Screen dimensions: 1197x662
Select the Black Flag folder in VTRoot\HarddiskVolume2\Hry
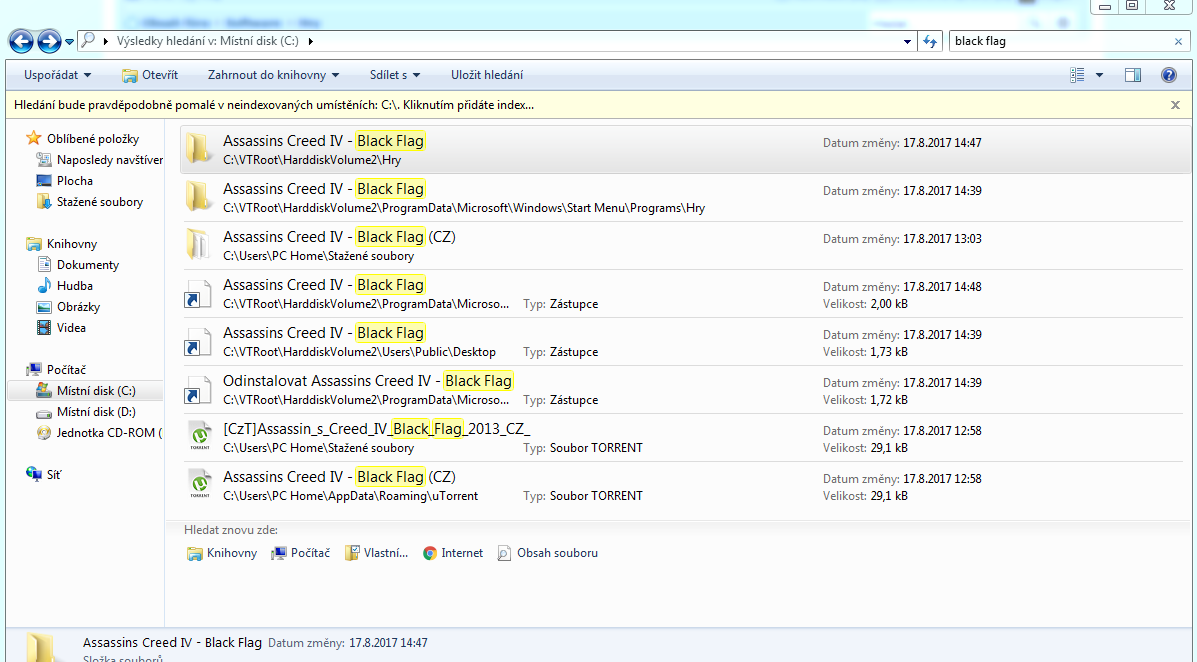(x=685, y=150)
